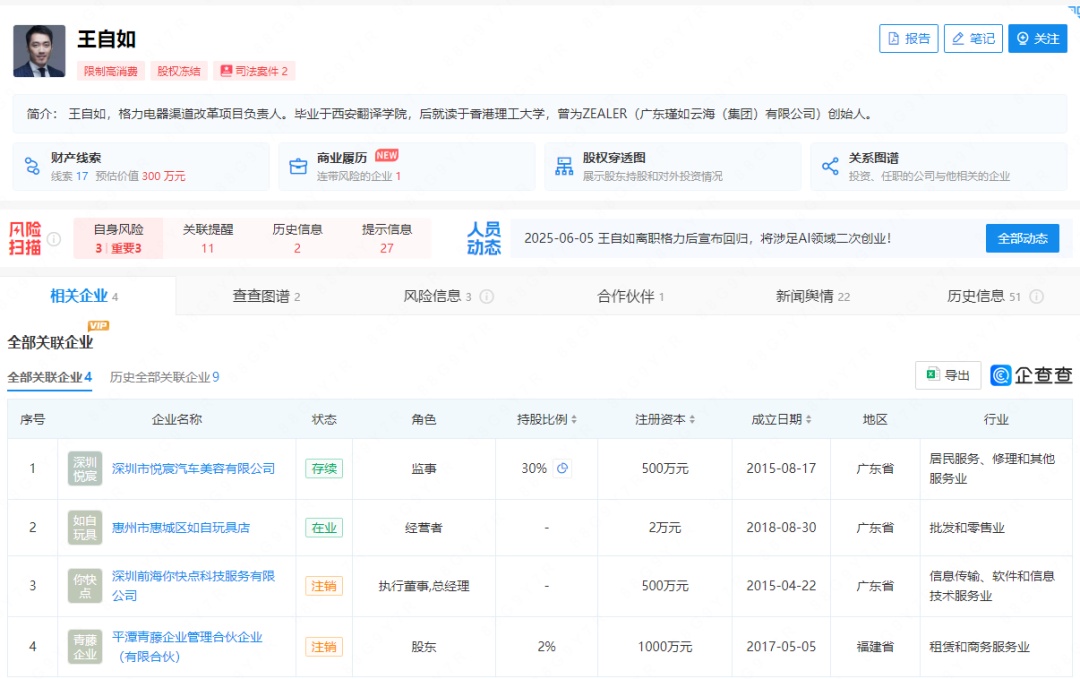This screenshot has height=679, width=1080.
Task: Open 财产线索 property clues icon
Action: (x=32, y=166)
